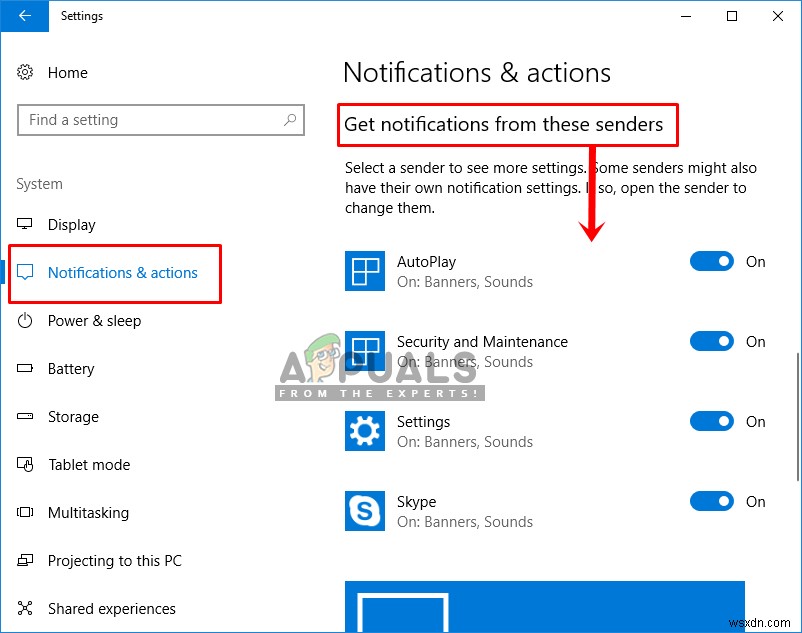The height and width of the screenshot is (633, 802).
Task: Click the Notifications & actions speech bubble icon
Action: click(x=25, y=272)
